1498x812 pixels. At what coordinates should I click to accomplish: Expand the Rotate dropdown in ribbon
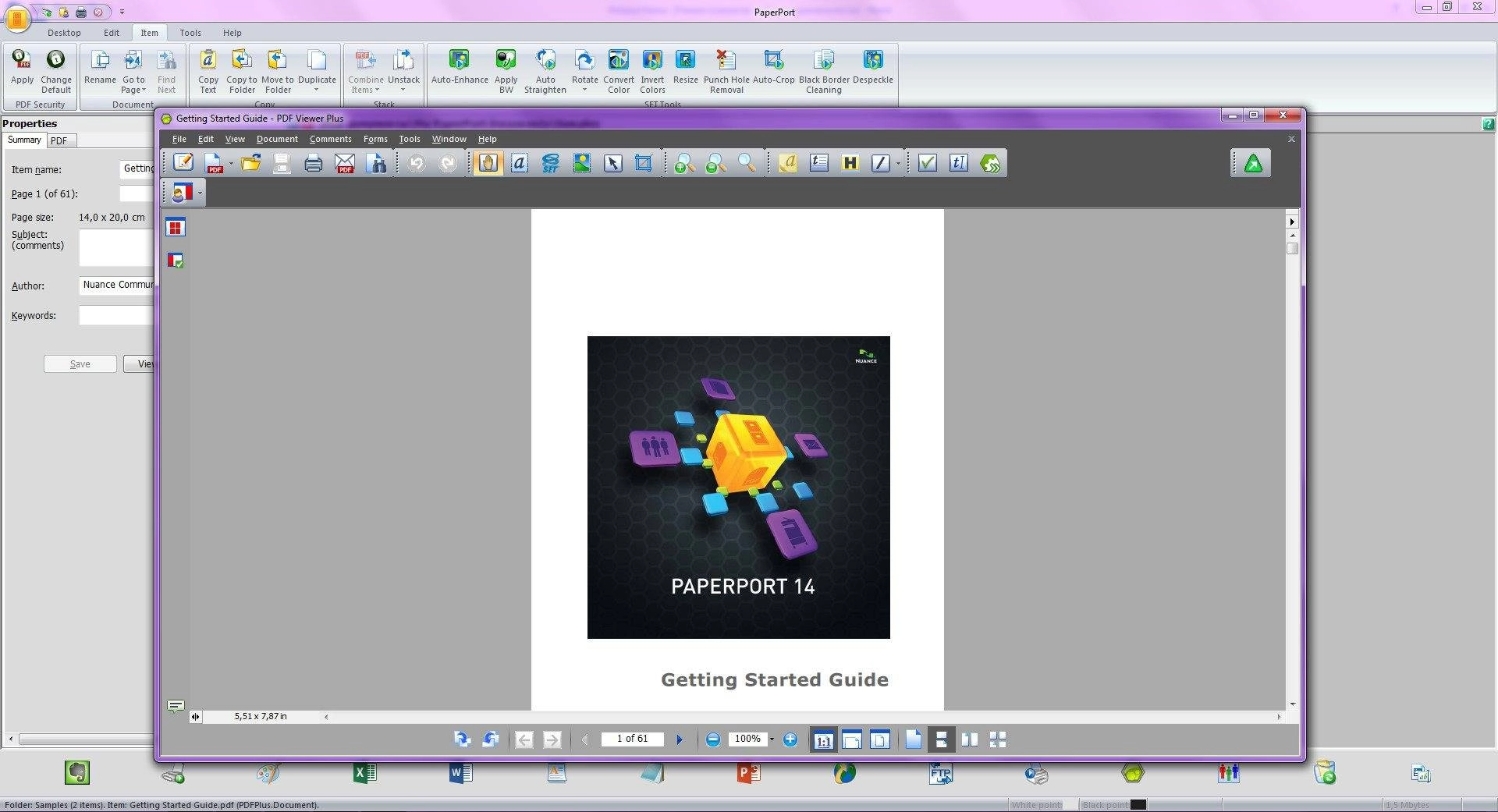point(584,90)
